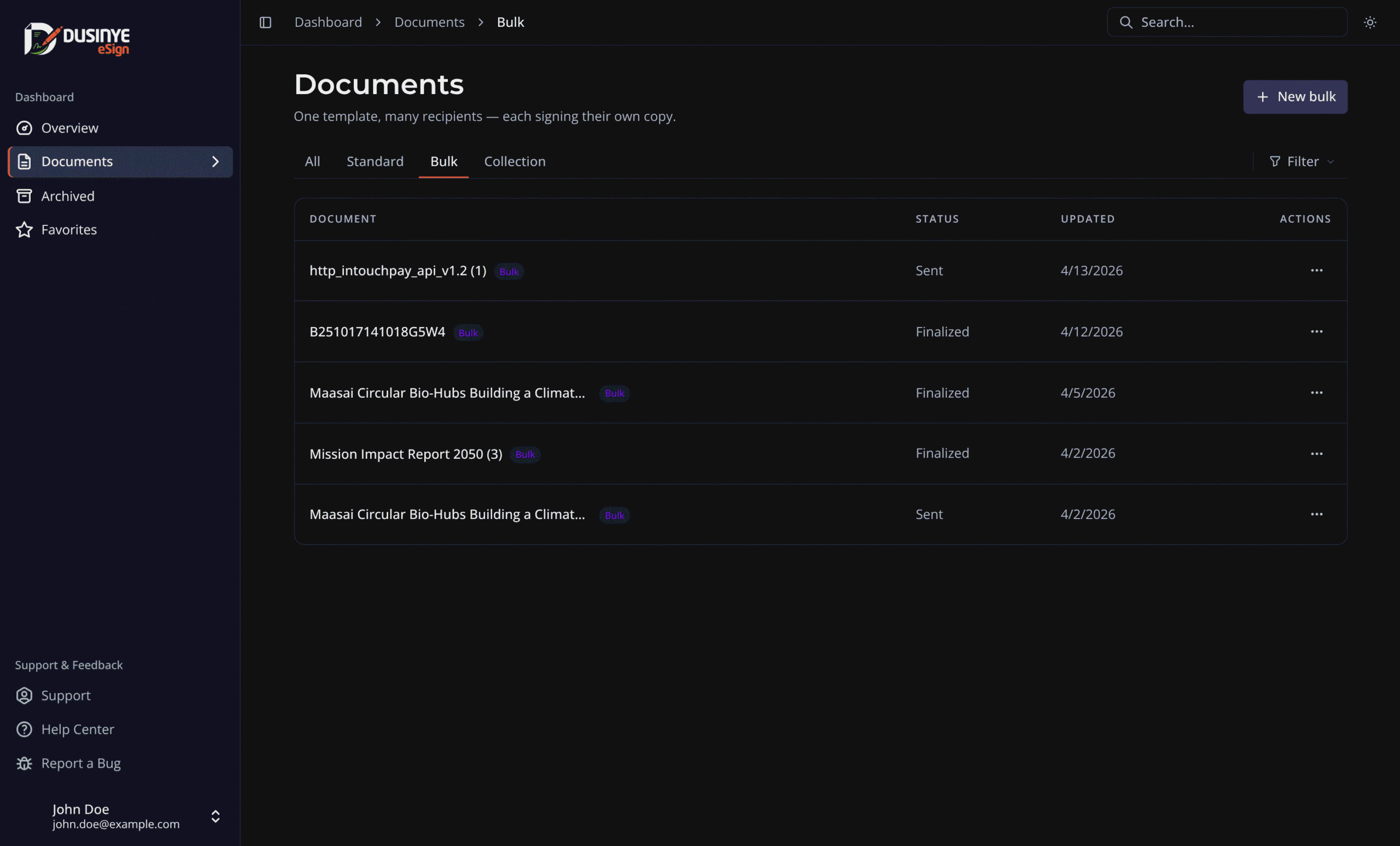The image size is (1400, 846).
Task: Open Report a Bug
Action: [x=120, y=763]
